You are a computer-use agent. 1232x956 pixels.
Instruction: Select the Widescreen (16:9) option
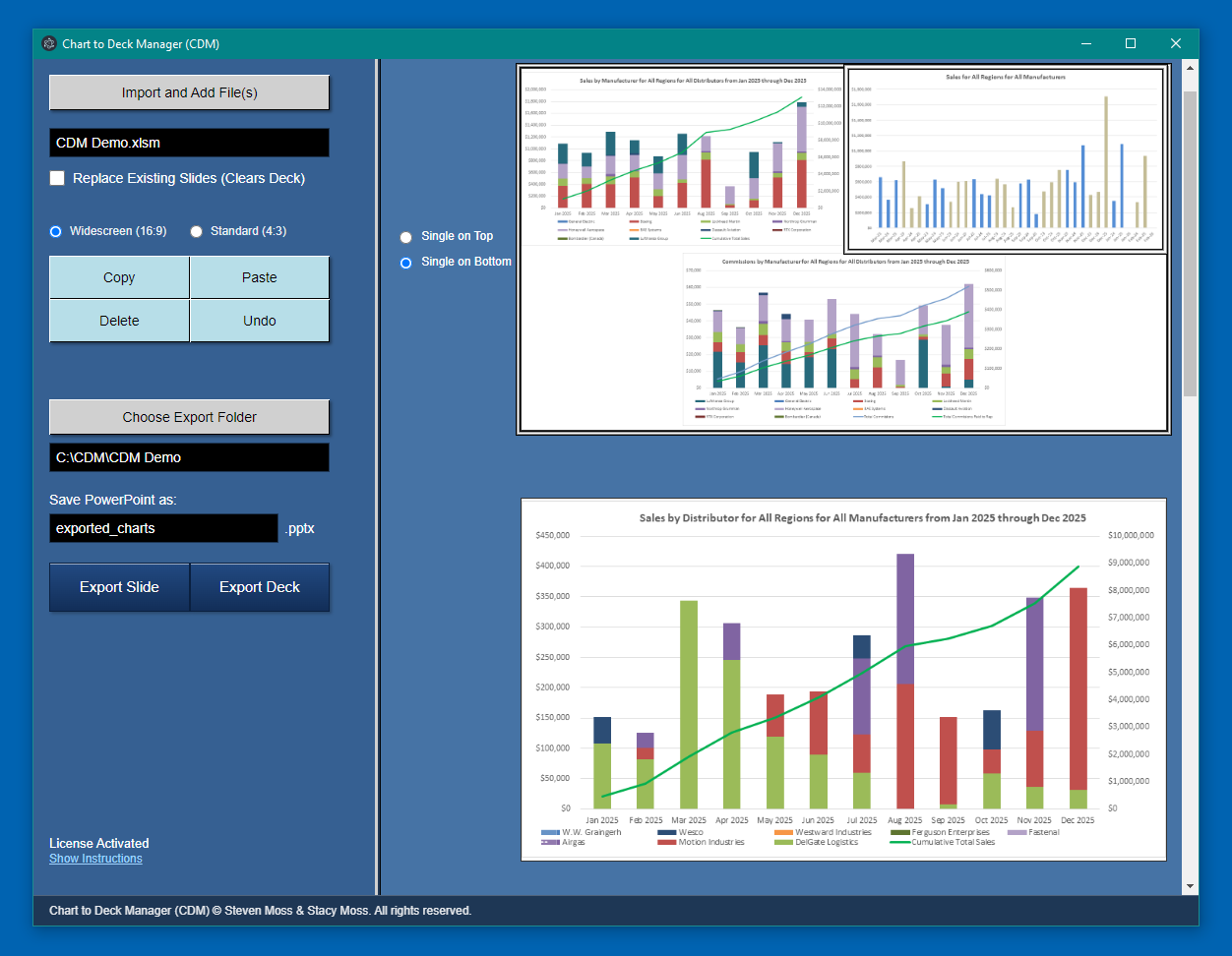[55, 231]
